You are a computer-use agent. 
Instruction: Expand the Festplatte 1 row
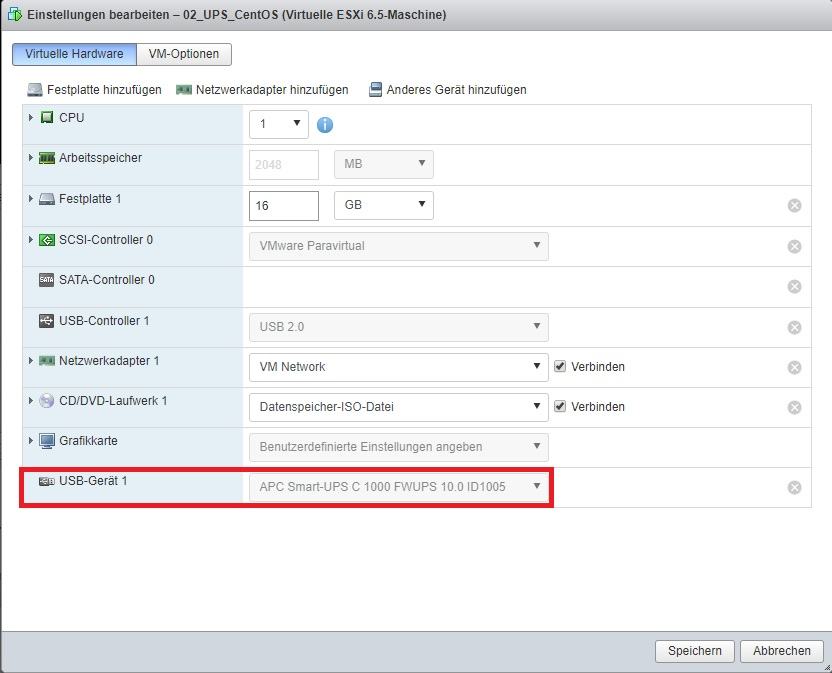[x=31, y=199]
